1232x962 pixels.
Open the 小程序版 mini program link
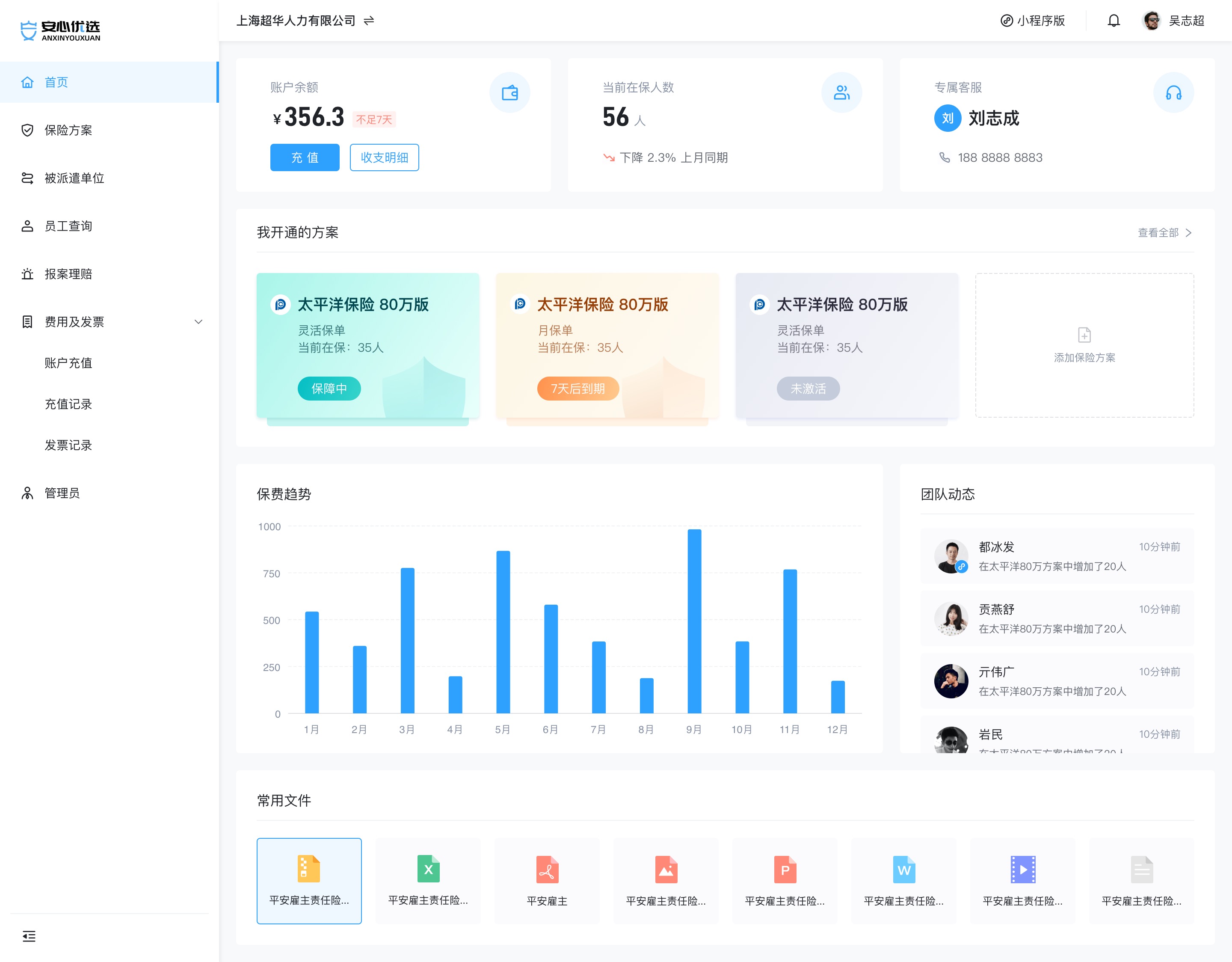(x=1033, y=20)
